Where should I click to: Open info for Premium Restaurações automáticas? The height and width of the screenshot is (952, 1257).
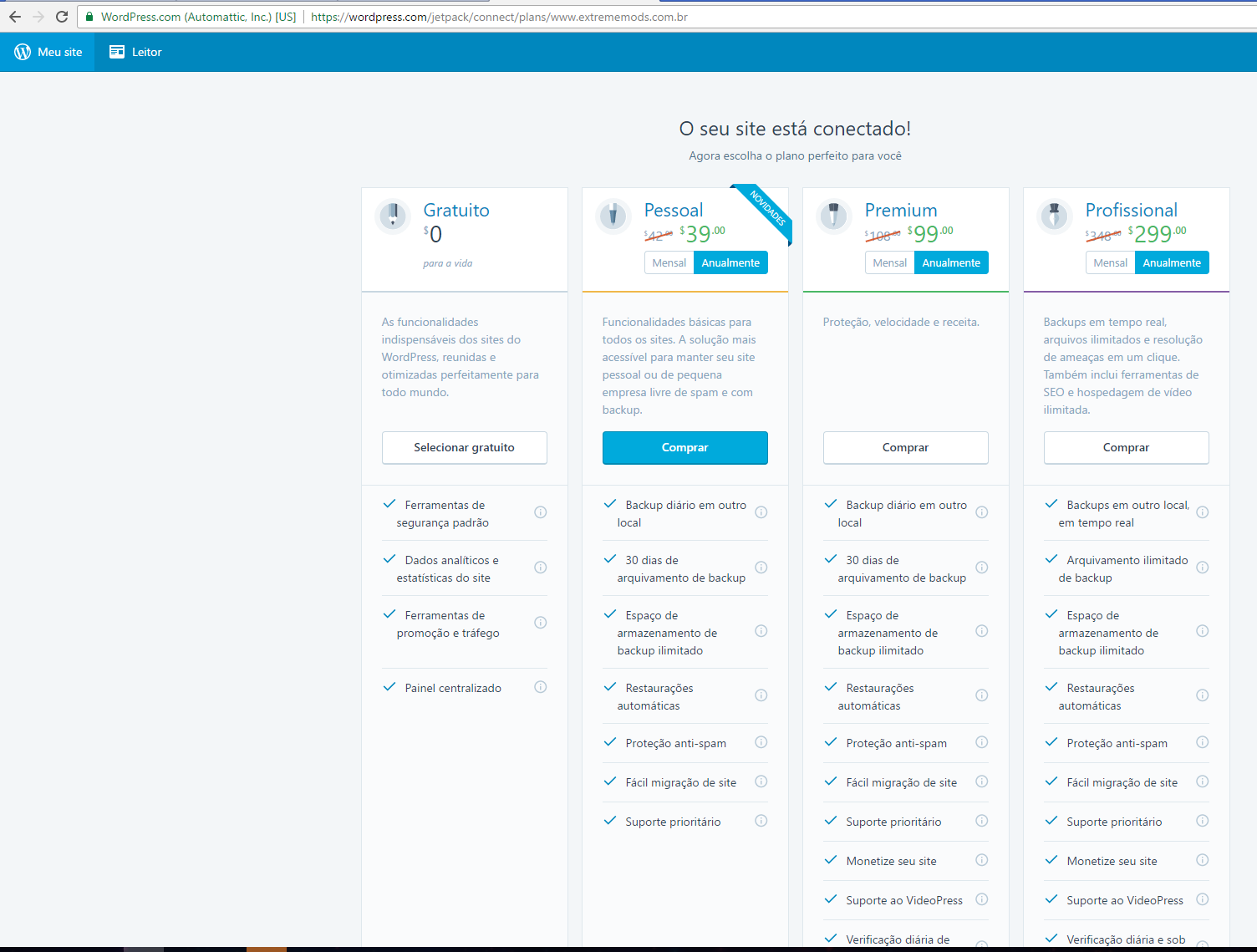pyautogui.click(x=982, y=695)
